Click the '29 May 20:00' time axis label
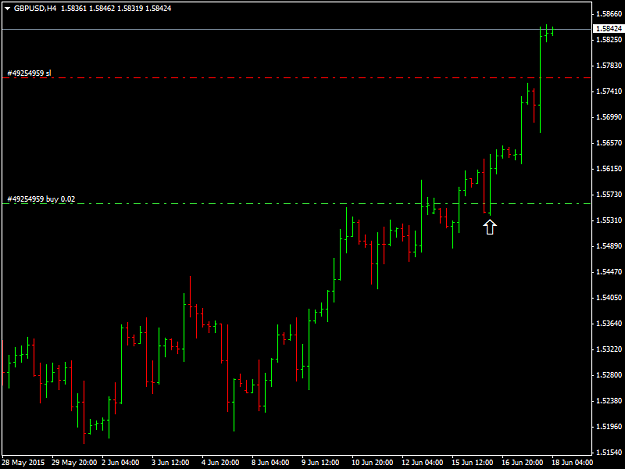The height and width of the screenshot is (469, 625). point(74,463)
